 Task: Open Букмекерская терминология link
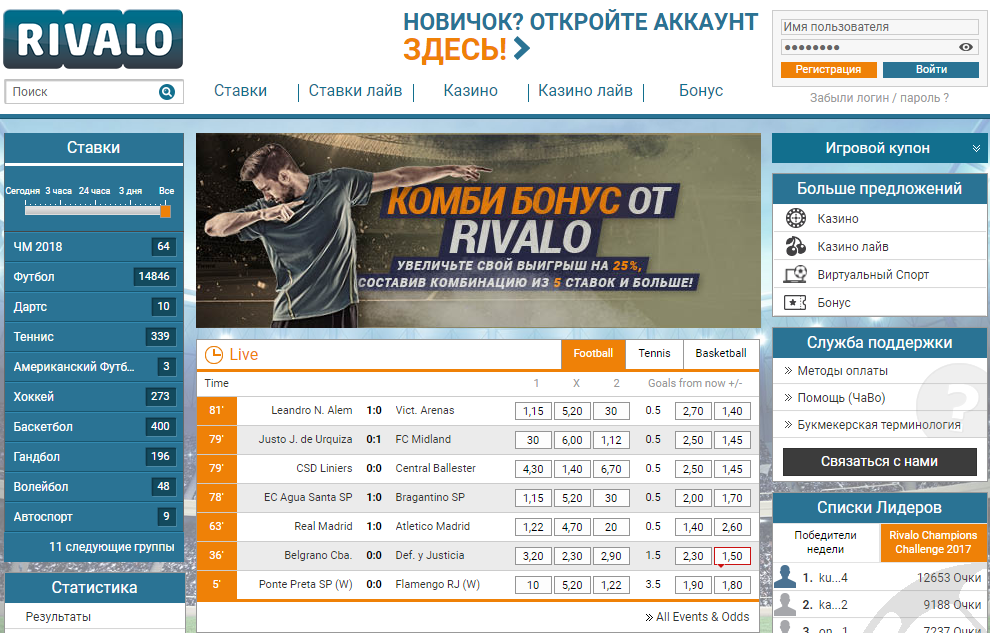pos(879,425)
